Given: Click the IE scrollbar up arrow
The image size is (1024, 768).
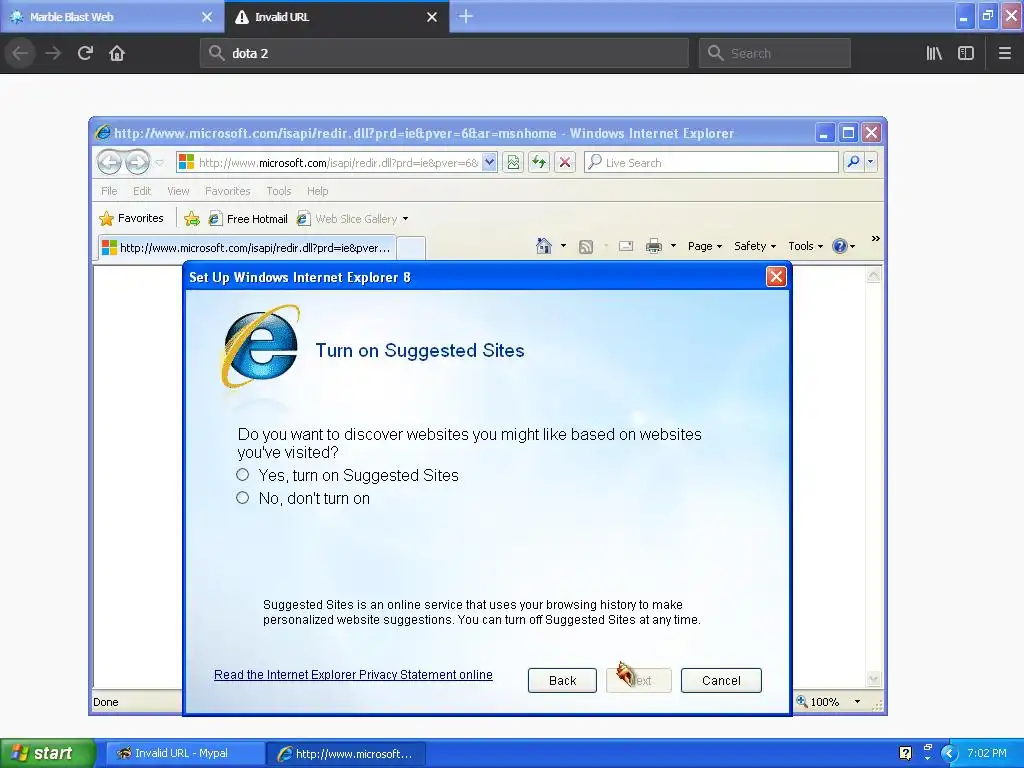Looking at the screenshot, I should coord(873,275).
